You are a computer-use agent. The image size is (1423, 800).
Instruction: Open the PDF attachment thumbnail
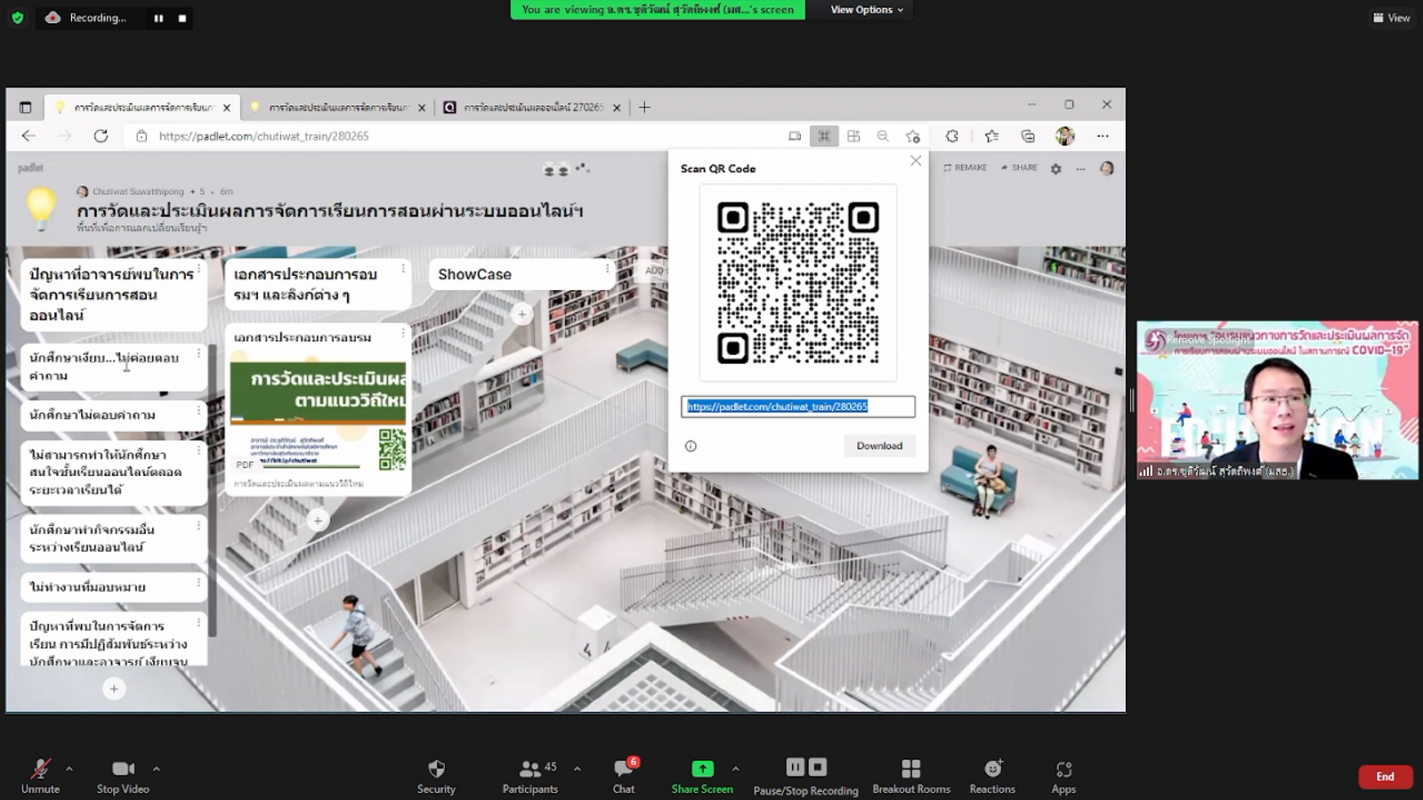[318, 416]
